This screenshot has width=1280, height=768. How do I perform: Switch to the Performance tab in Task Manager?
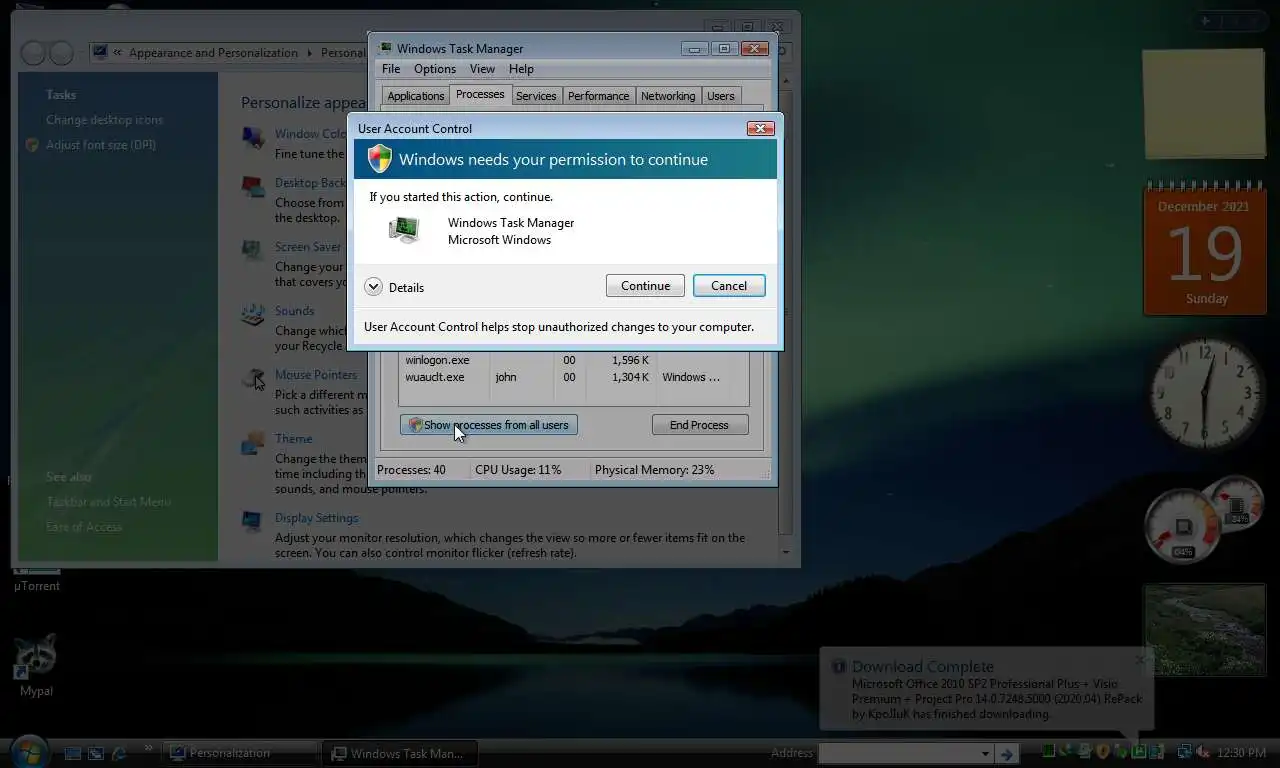[599, 96]
